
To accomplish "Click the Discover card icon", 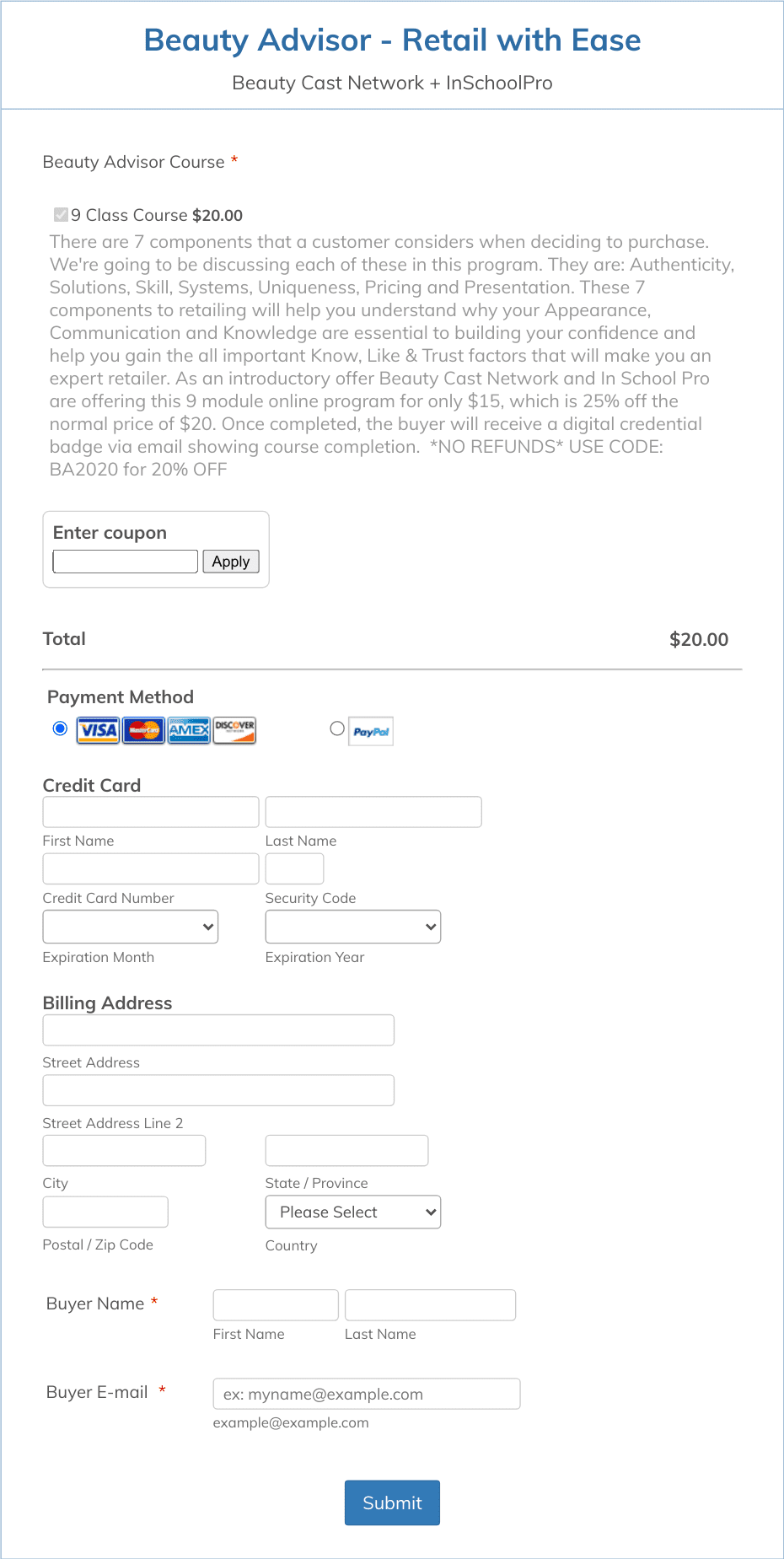I will point(234,730).
